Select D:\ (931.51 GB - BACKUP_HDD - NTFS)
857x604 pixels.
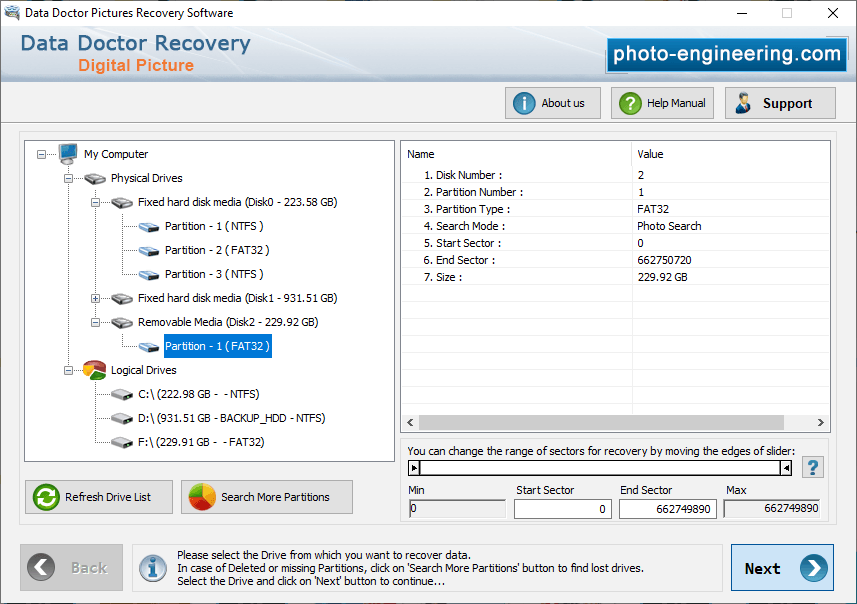232,418
